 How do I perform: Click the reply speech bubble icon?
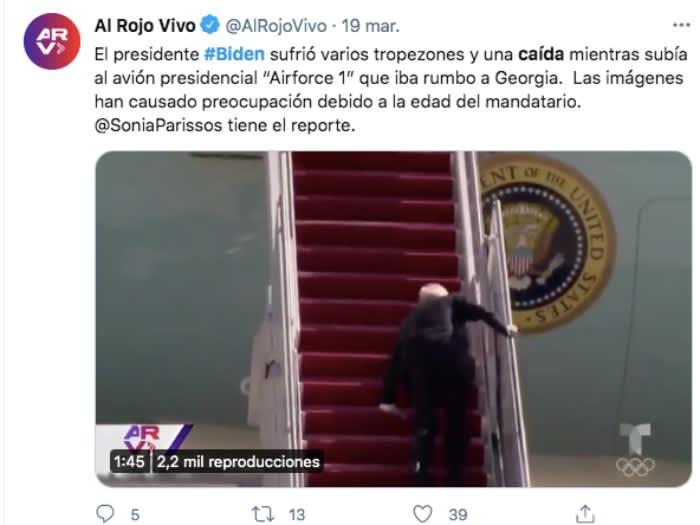click(105, 514)
